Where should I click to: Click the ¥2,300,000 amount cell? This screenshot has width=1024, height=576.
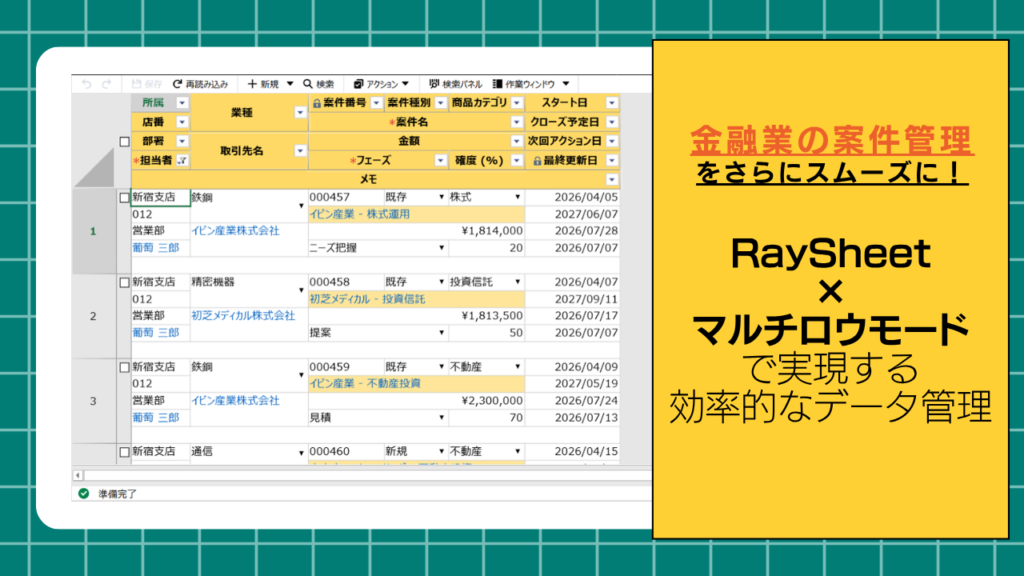pos(416,400)
